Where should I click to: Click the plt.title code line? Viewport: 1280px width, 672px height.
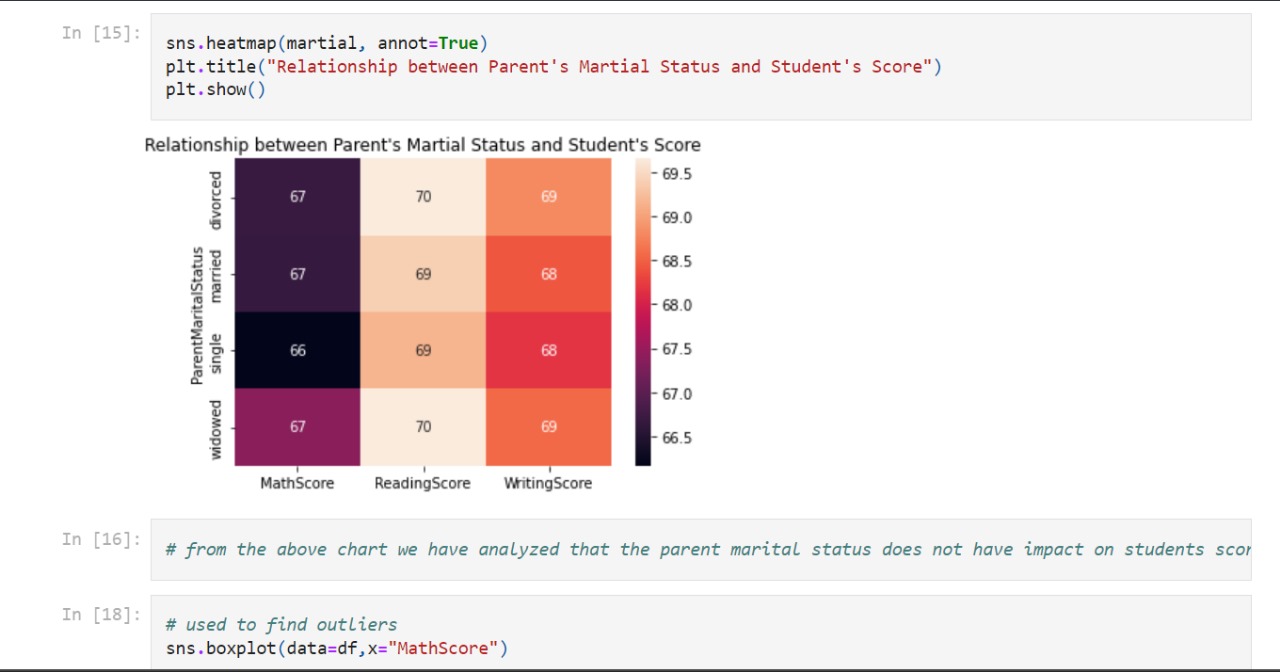[554, 67]
